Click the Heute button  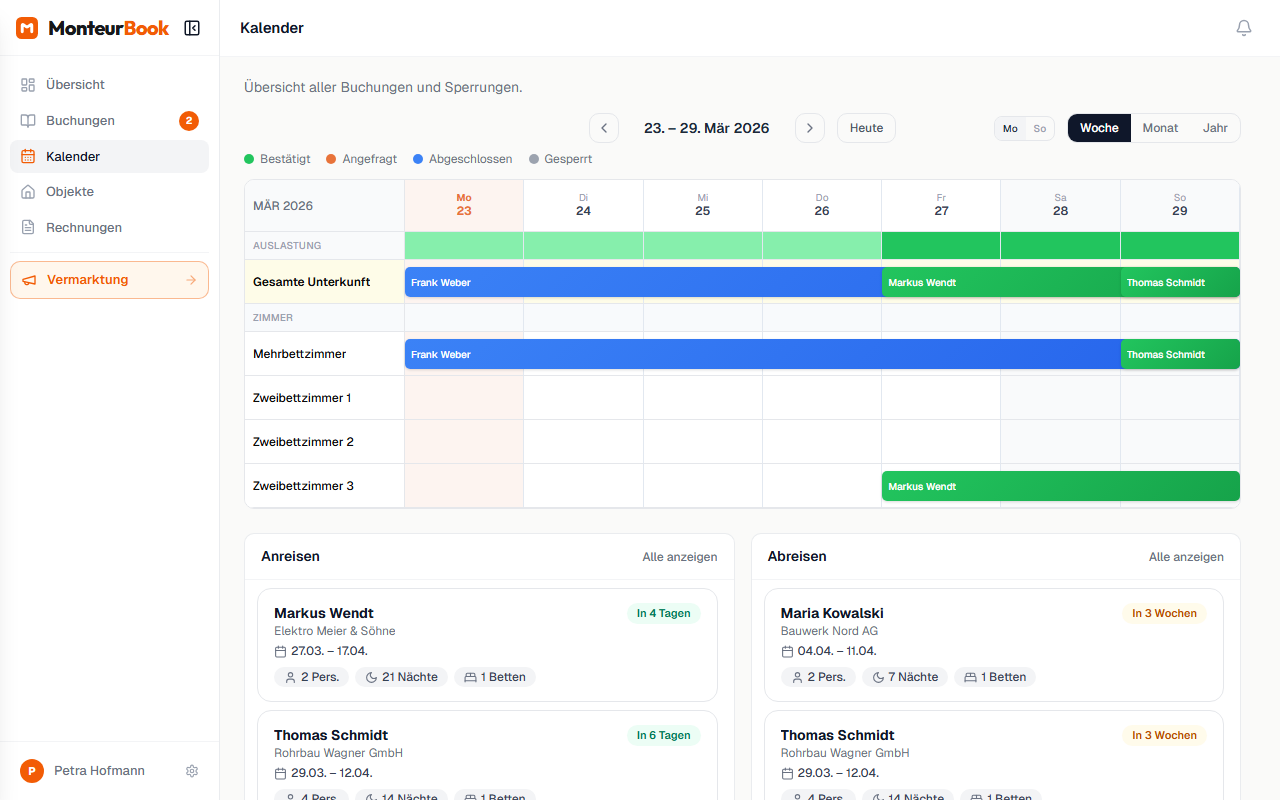point(866,128)
